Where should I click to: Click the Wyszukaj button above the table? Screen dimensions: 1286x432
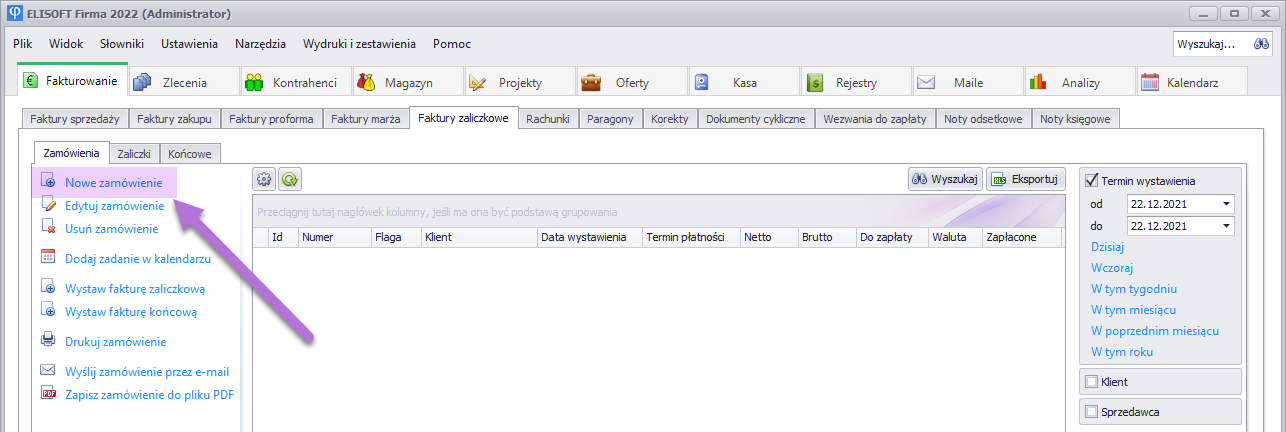[945, 179]
